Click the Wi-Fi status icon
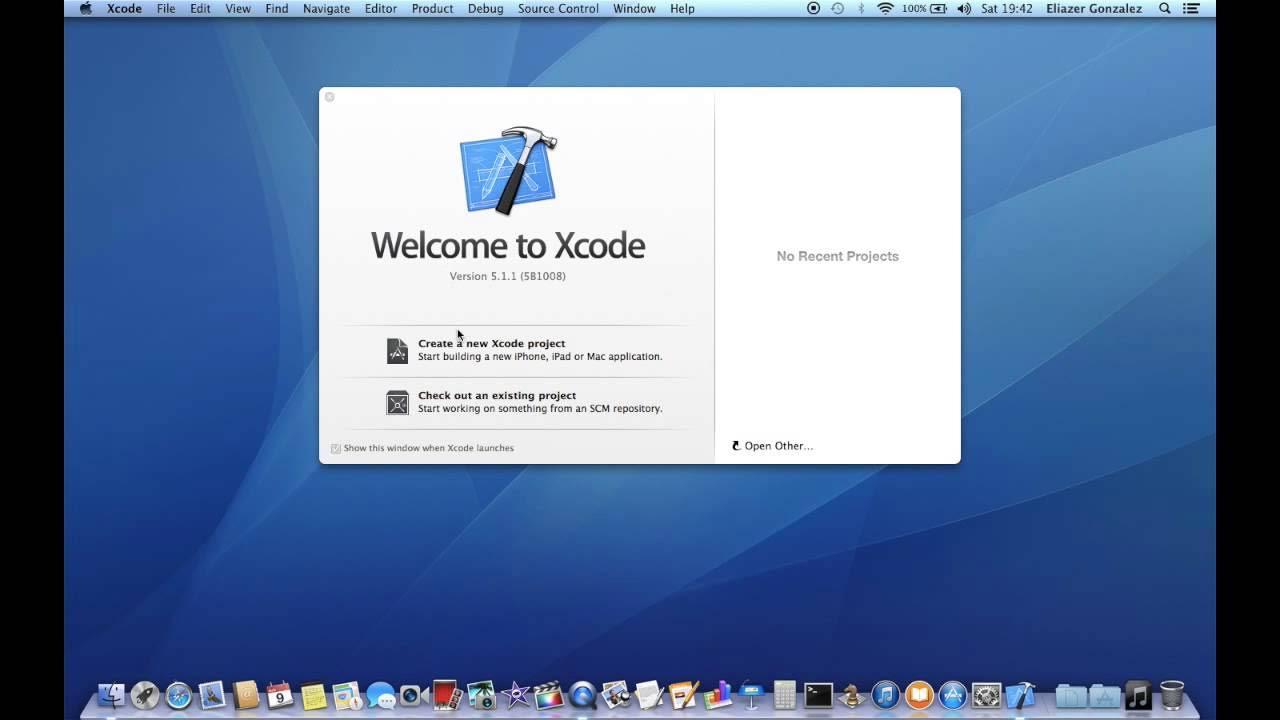The image size is (1280, 720). [885, 8]
